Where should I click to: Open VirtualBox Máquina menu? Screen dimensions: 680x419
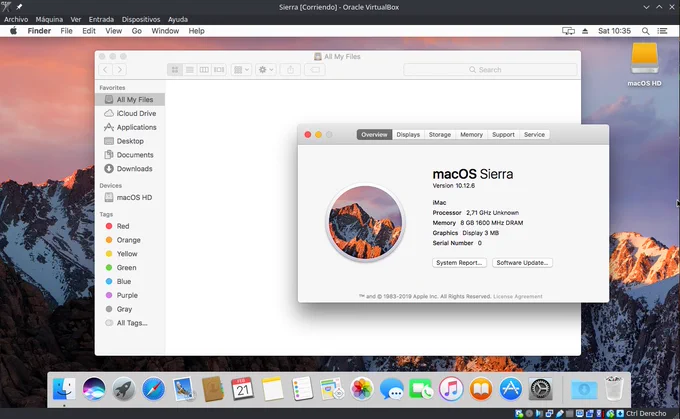pos(49,19)
